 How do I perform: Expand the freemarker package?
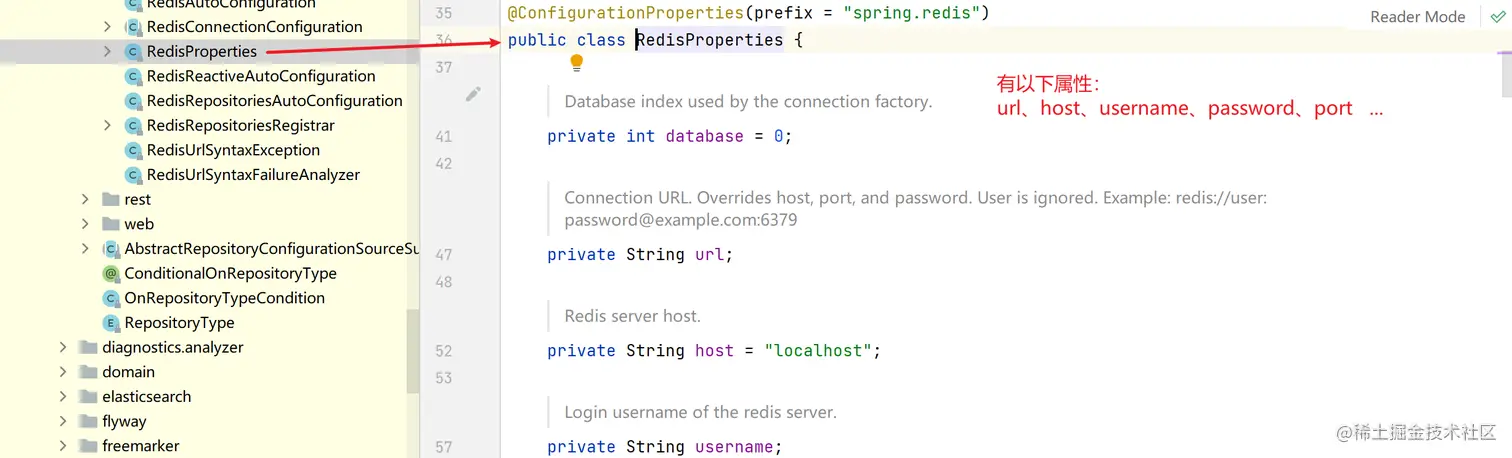pyautogui.click(x=64, y=446)
